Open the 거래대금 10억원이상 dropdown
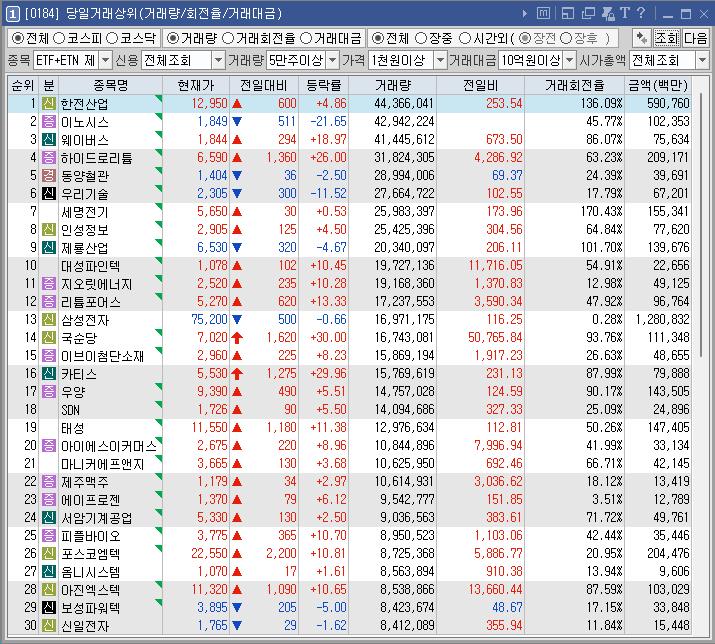The width and height of the screenshot is (715, 644). pyautogui.click(x=570, y=60)
